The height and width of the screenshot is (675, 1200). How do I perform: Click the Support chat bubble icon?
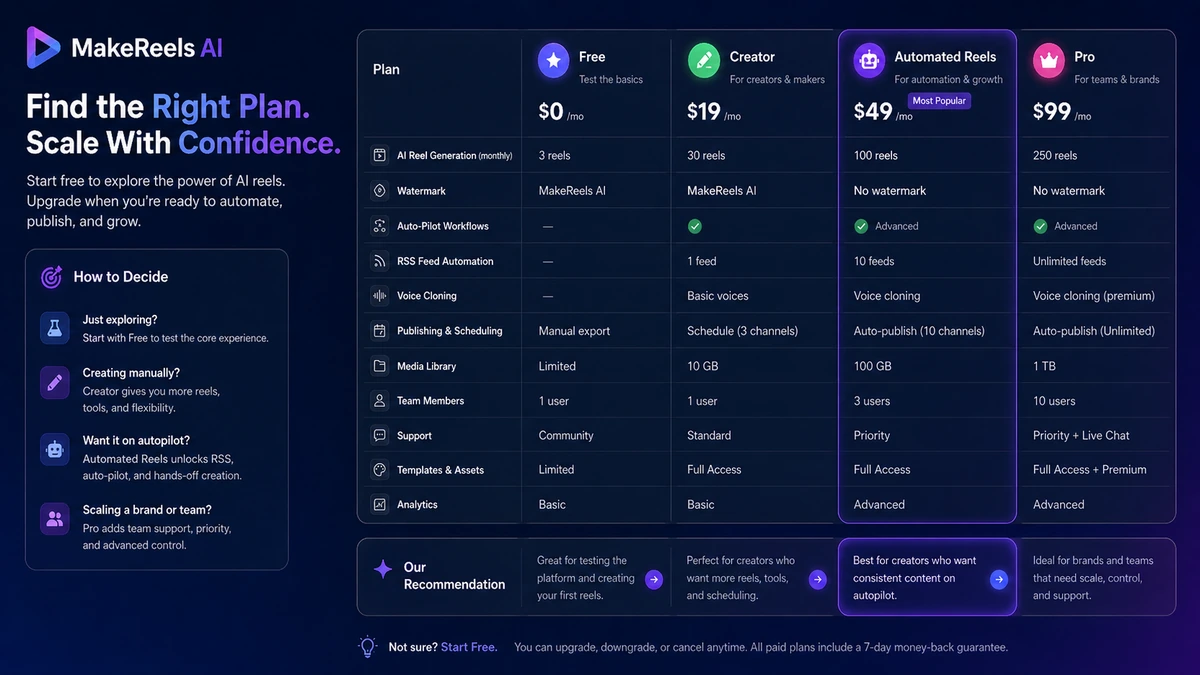point(380,436)
